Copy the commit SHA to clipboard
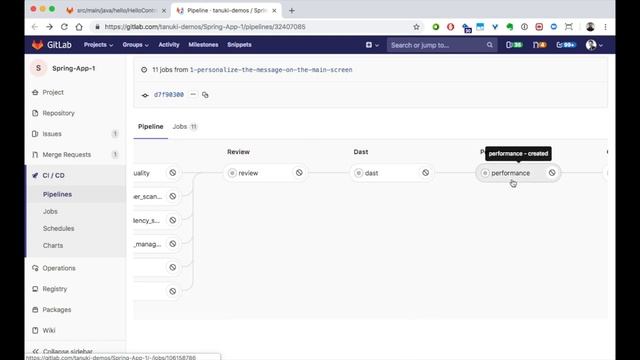This screenshot has width=640, height=360. coord(205,95)
